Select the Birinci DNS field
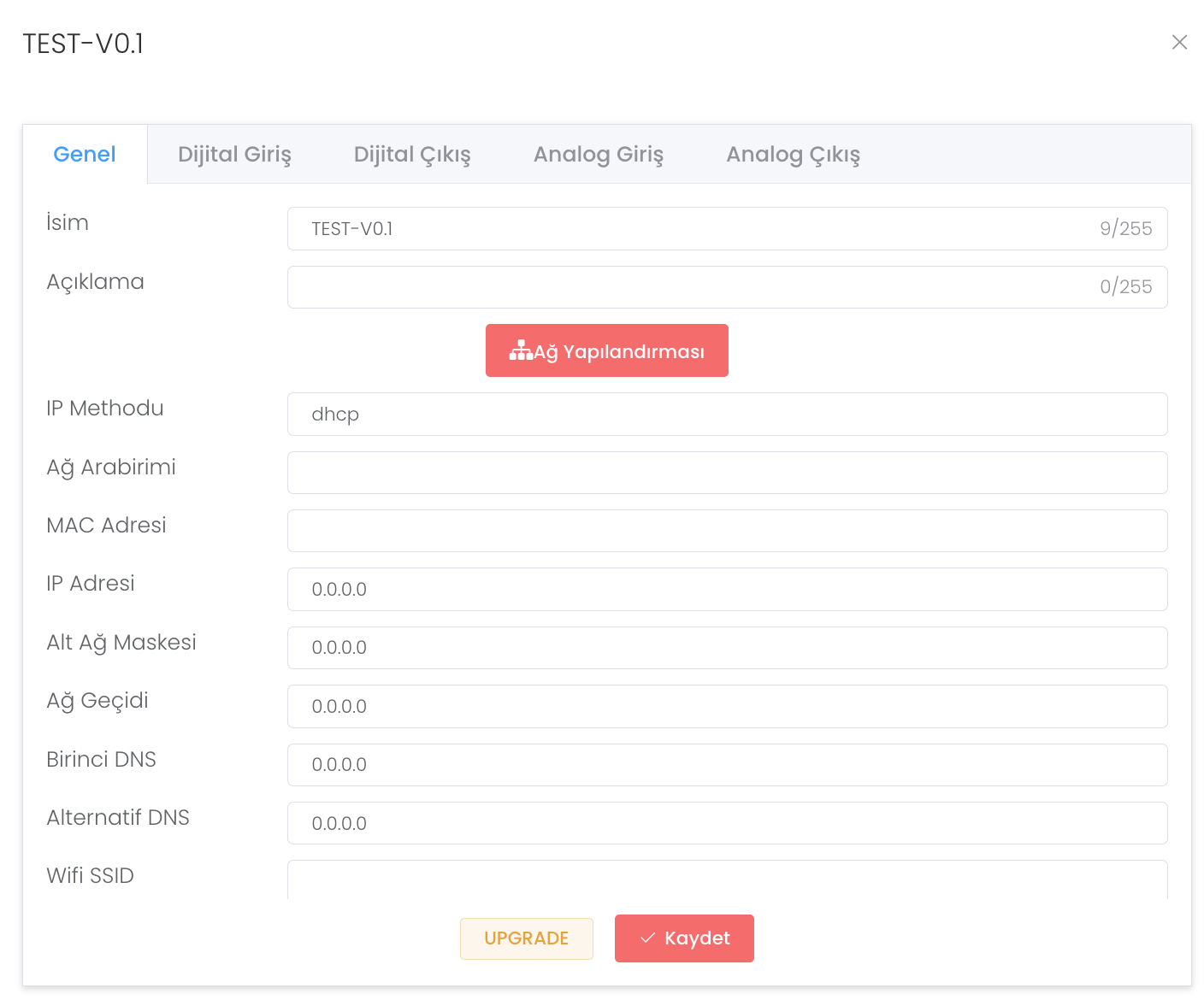Screen dimensions: 1204x1000 [x=727, y=765]
